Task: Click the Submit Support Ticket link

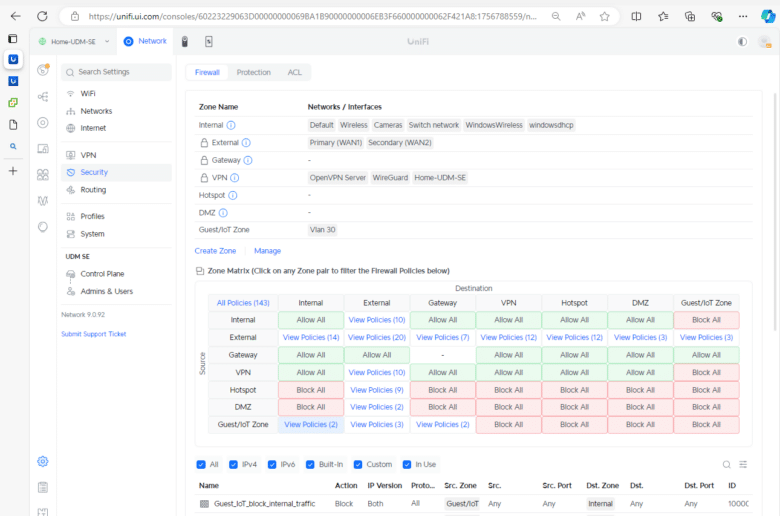Action: 94,334
